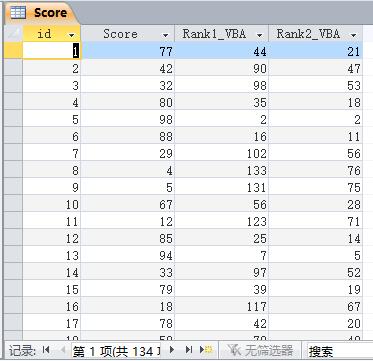Screen dimensions: 373x361
Task: Click the Rank2_VBA column header
Action: click(315, 34)
